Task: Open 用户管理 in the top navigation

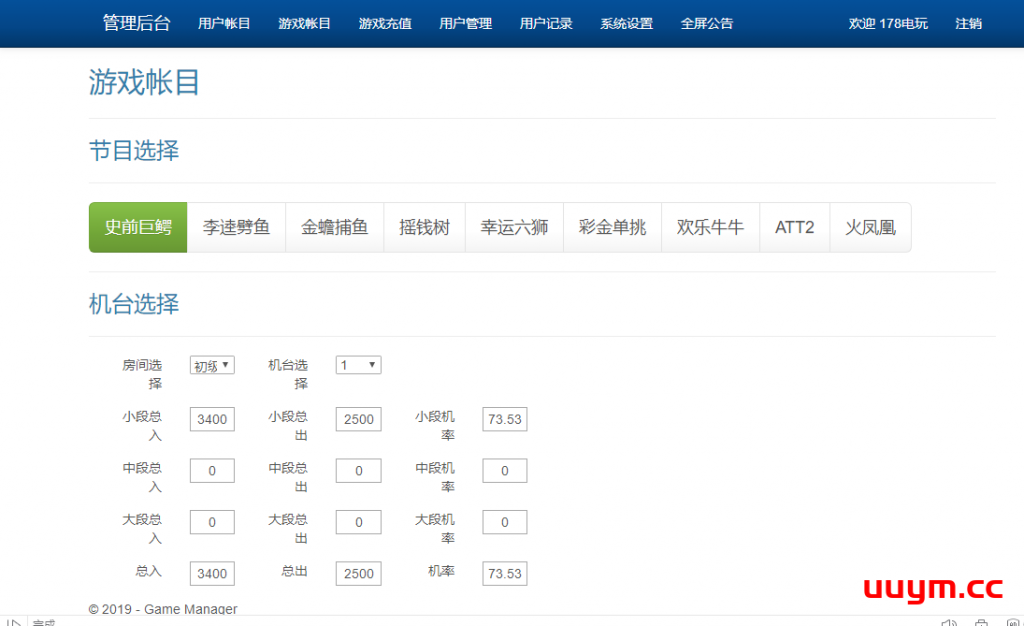Action: (x=465, y=23)
